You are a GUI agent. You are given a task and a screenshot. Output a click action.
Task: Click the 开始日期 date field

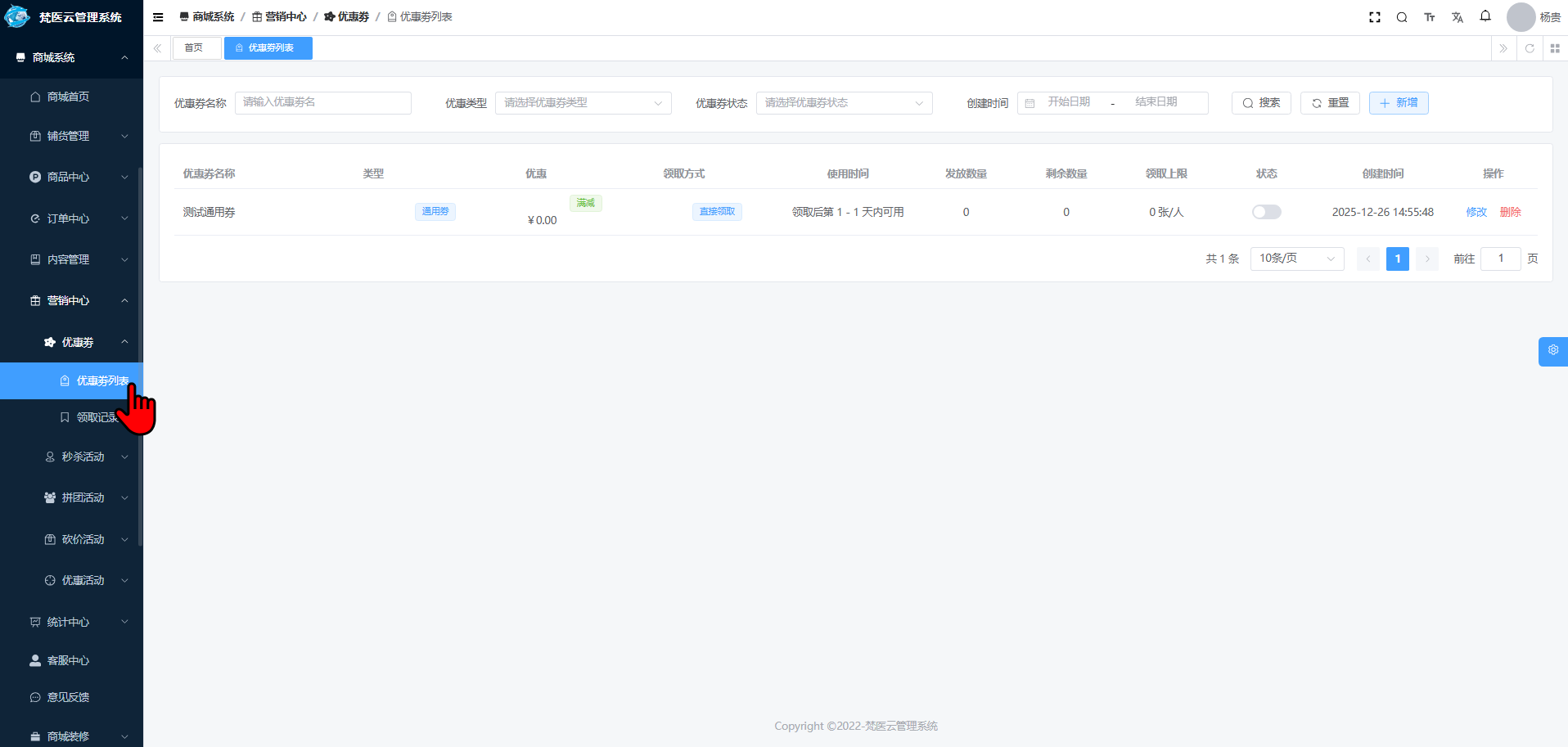(x=1069, y=102)
